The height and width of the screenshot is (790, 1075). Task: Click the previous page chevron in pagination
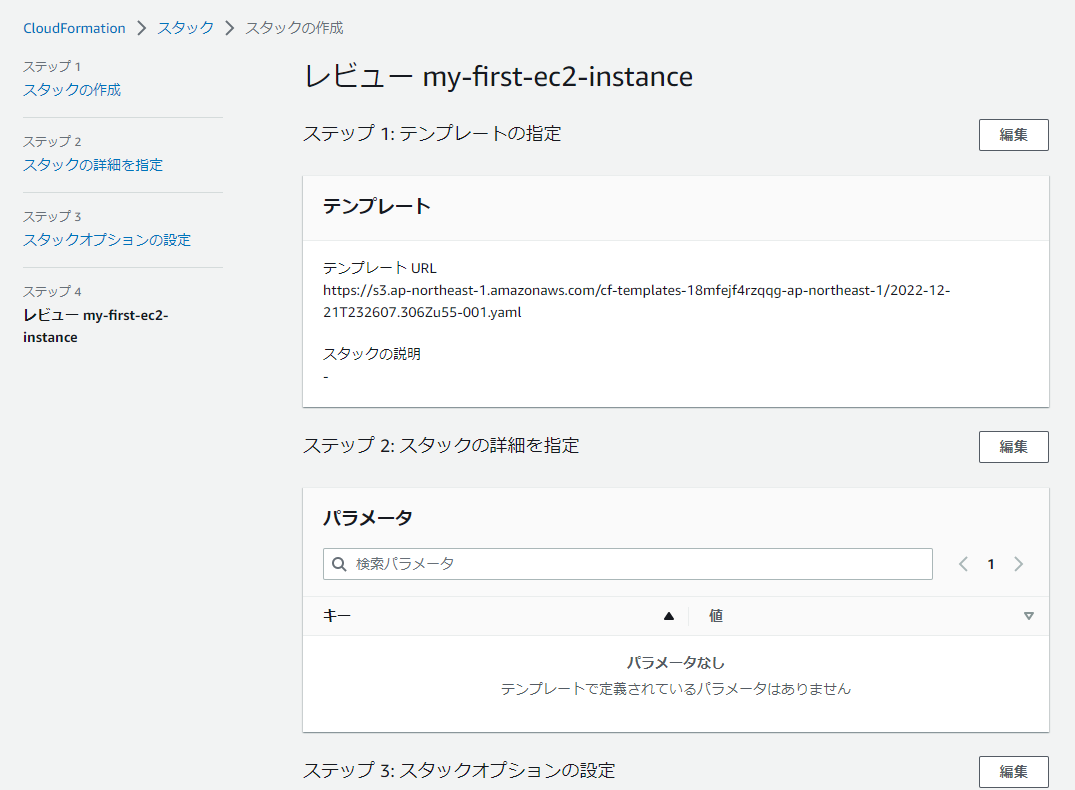pyautogui.click(x=962, y=564)
